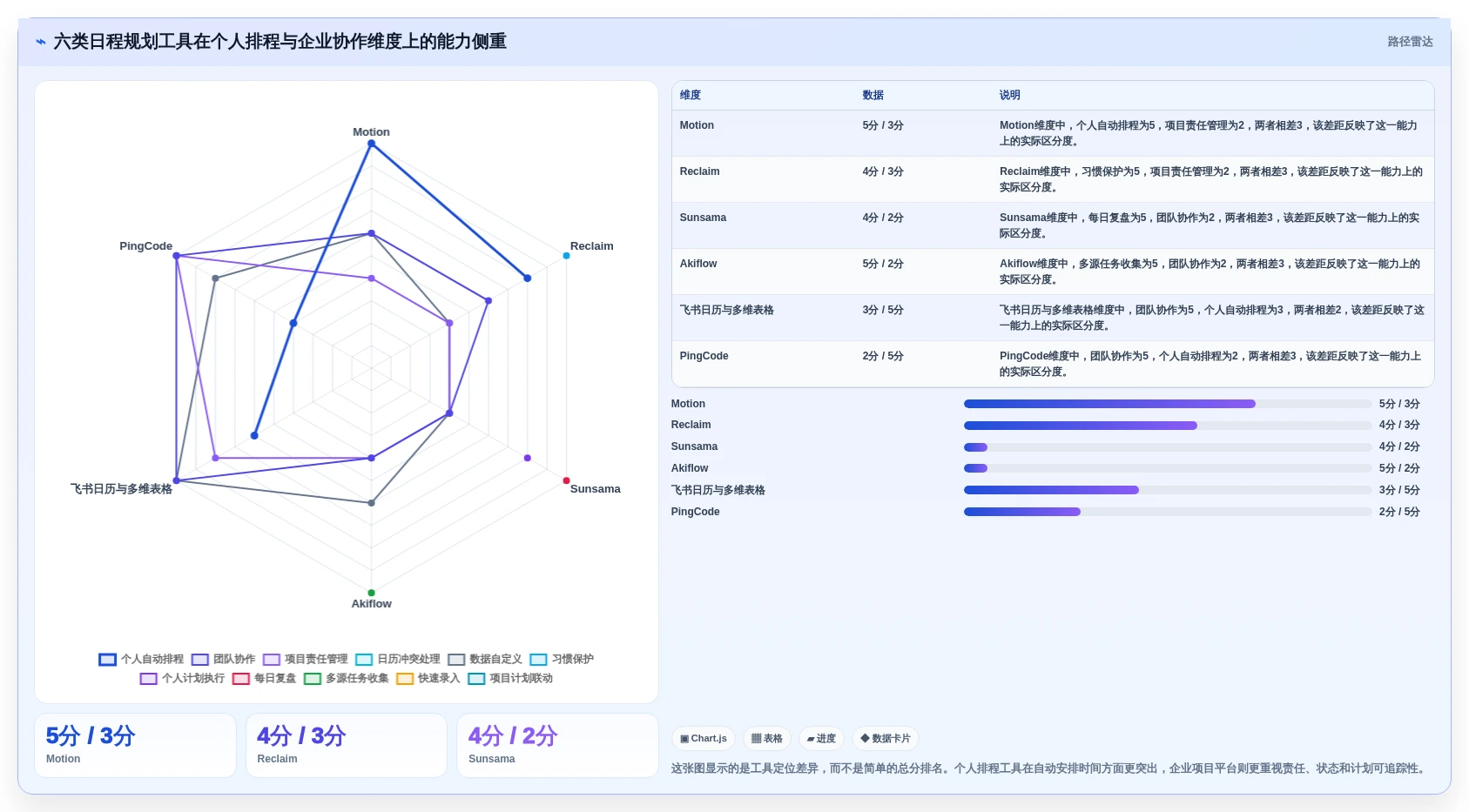
Task: Select the Chart.js chip
Action: [x=704, y=739]
